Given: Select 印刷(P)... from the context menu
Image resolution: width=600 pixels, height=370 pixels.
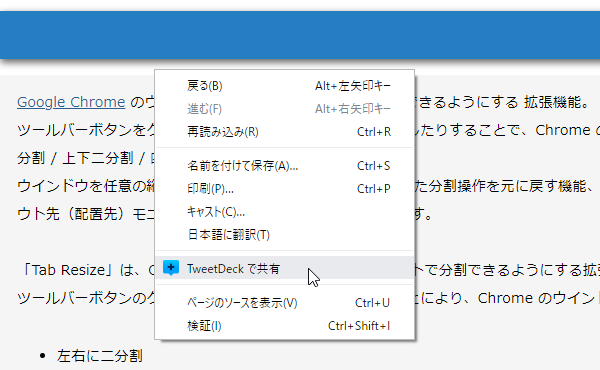Looking at the screenshot, I should [285, 189].
